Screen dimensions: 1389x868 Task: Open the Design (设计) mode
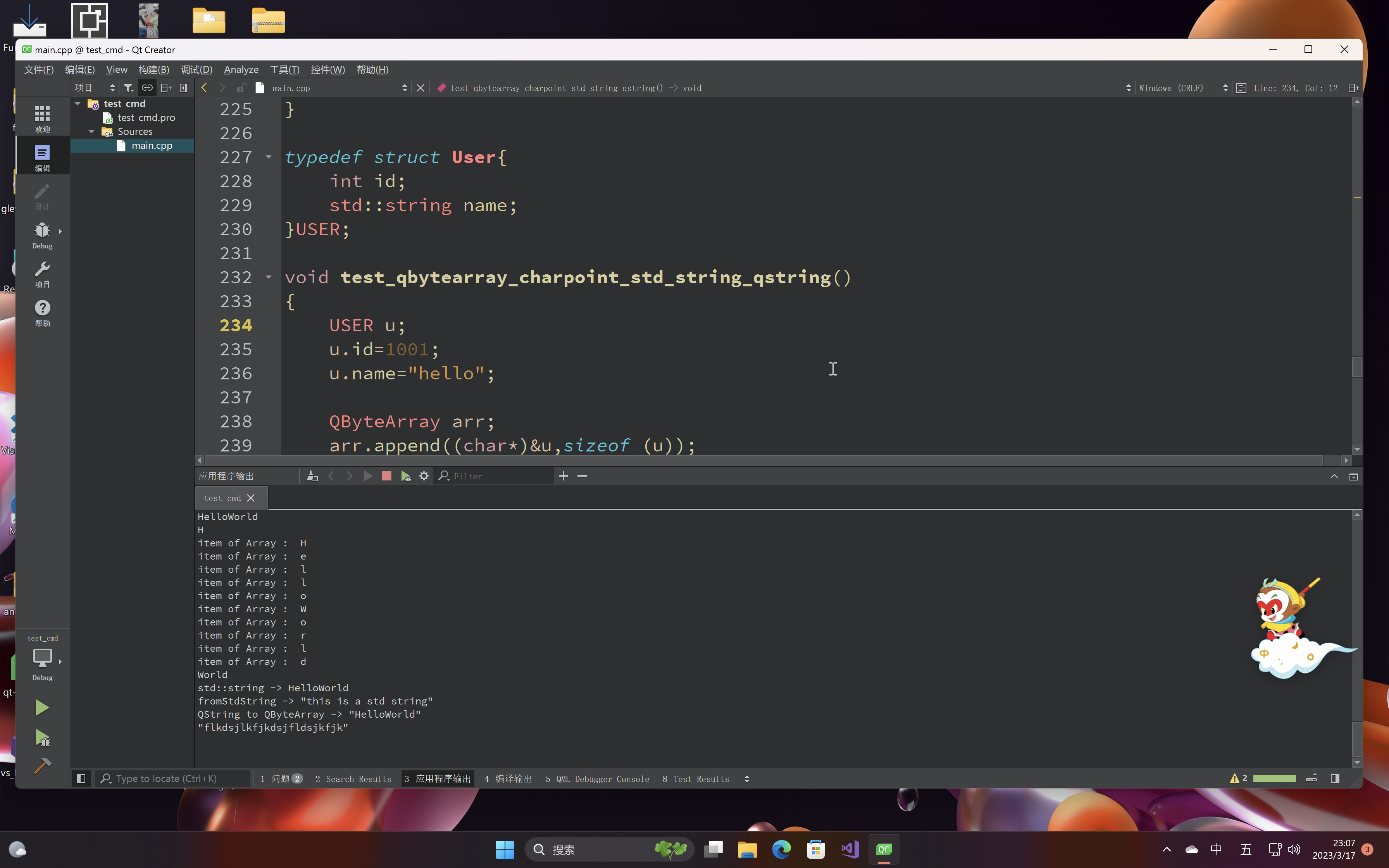[x=43, y=196]
